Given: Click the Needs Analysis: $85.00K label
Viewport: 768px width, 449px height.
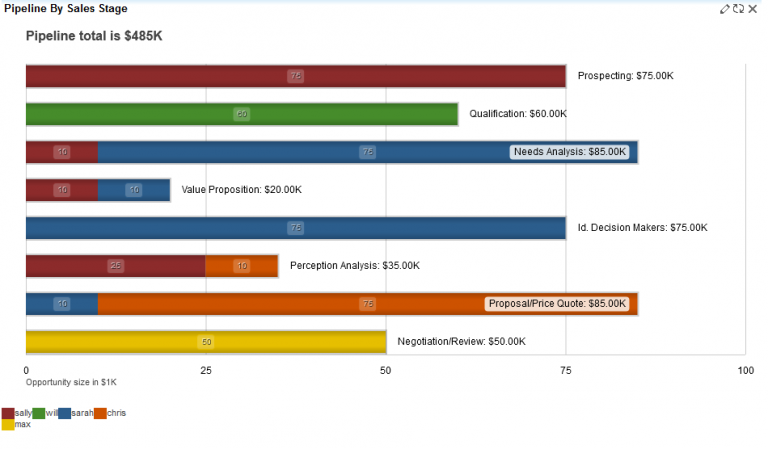Looking at the screenshot, I should [x=569, y=152].
